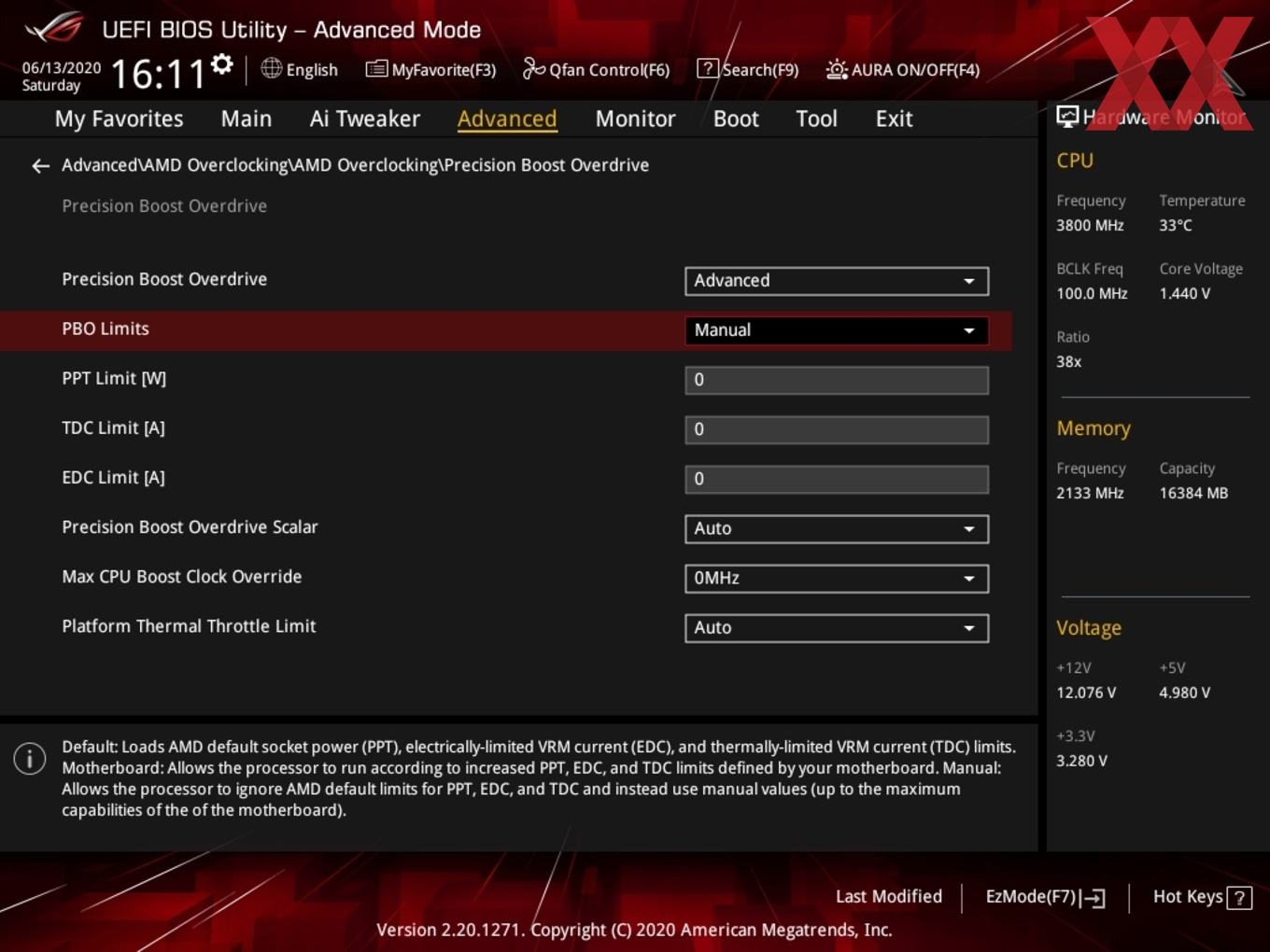Click Last Modified

889,897
